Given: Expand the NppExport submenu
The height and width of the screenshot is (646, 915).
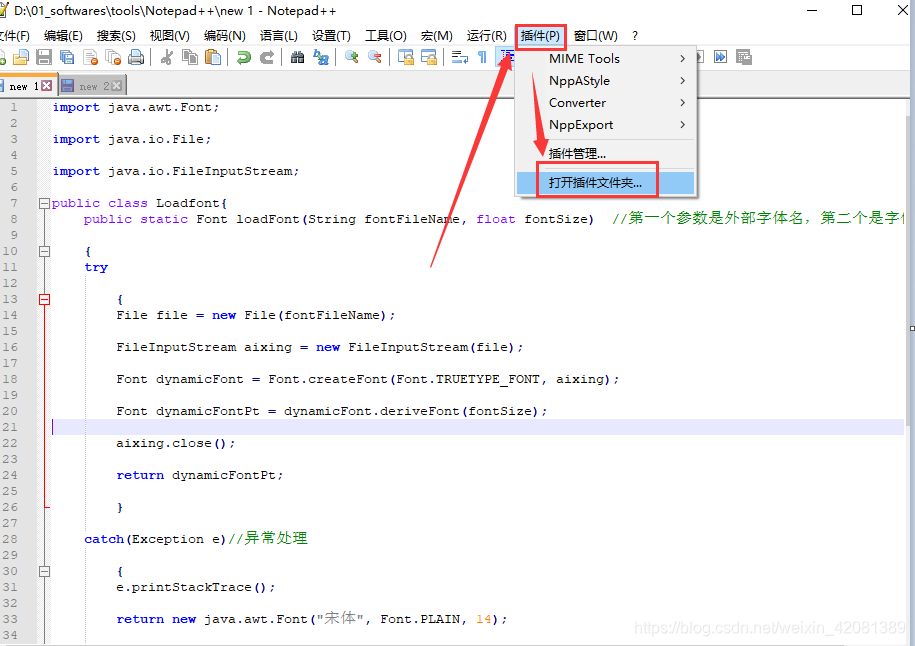Looking at the screenshot, I should [607, 125].
